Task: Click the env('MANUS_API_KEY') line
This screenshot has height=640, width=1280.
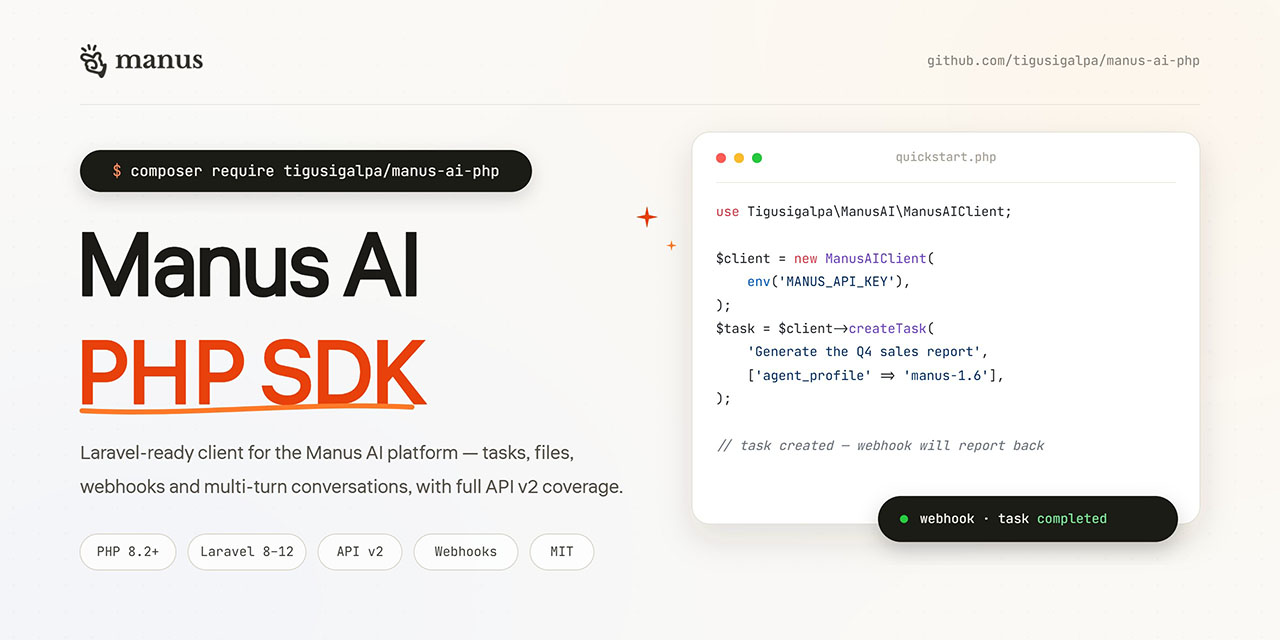Action: [829, 282]
